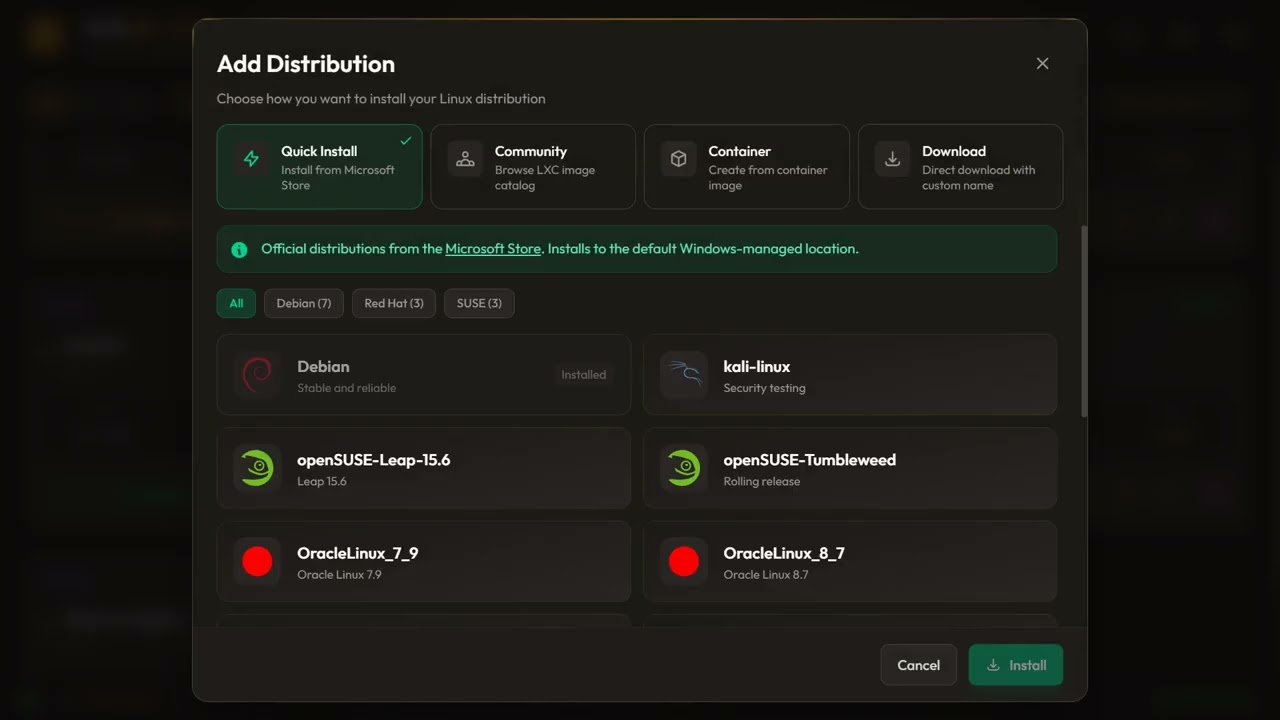Click the Quick Install lightning bolt icon

click(x=251, y=159)
